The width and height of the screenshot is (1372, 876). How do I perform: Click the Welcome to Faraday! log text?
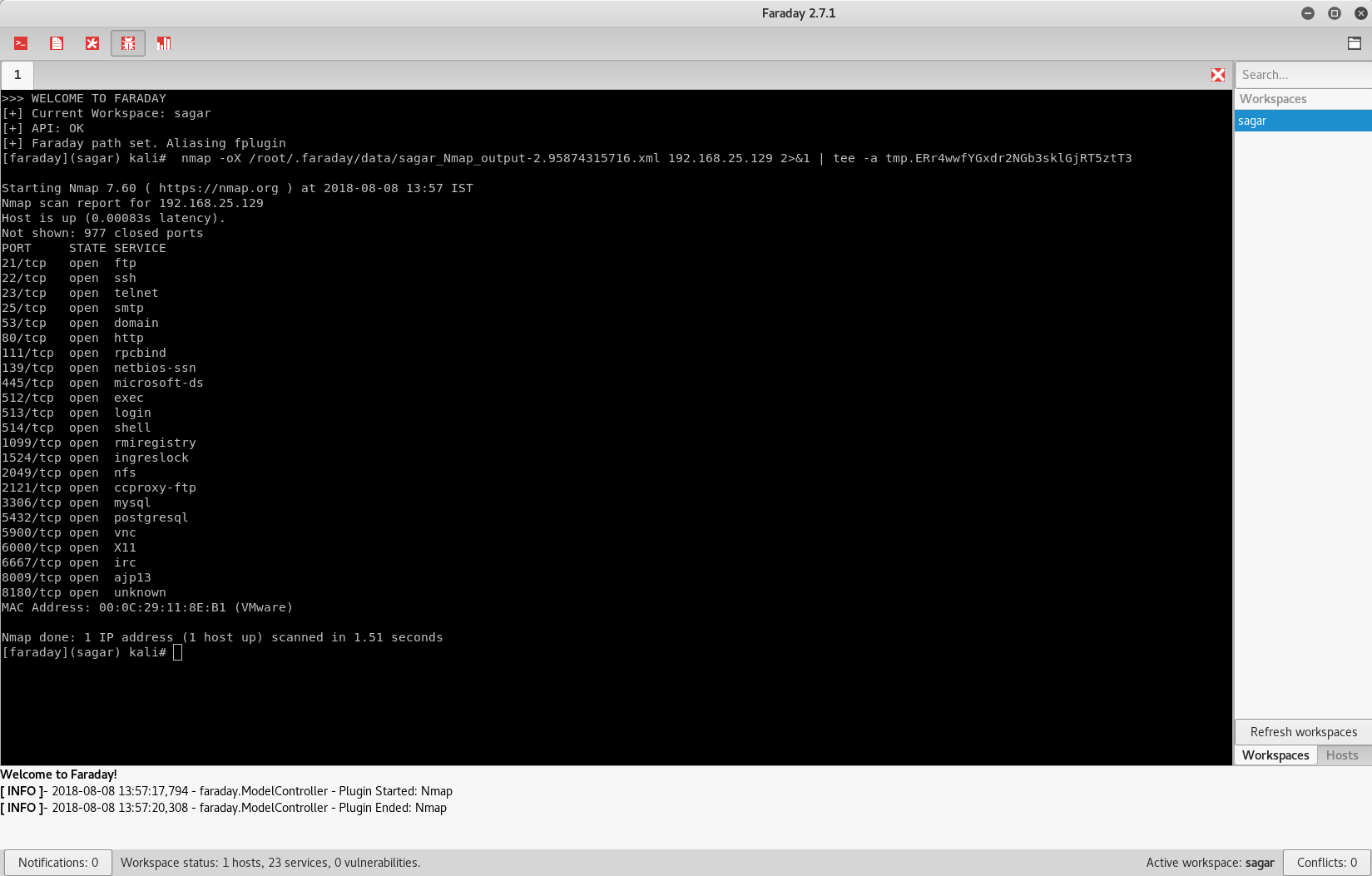(58, 775)
